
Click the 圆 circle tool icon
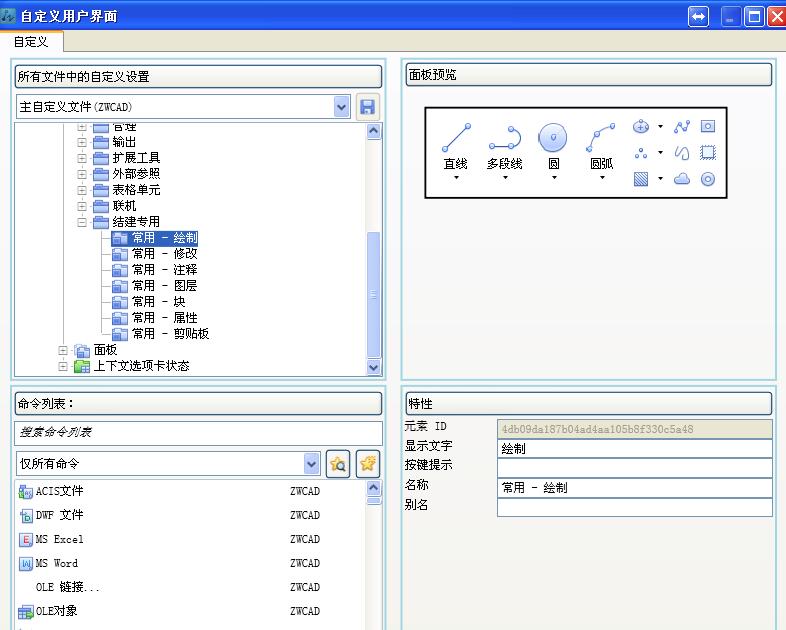pos(553,139)
